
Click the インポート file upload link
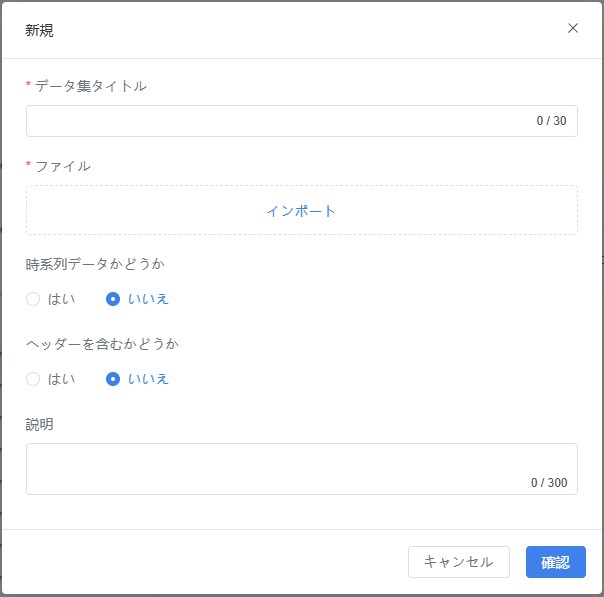point(301,211)
